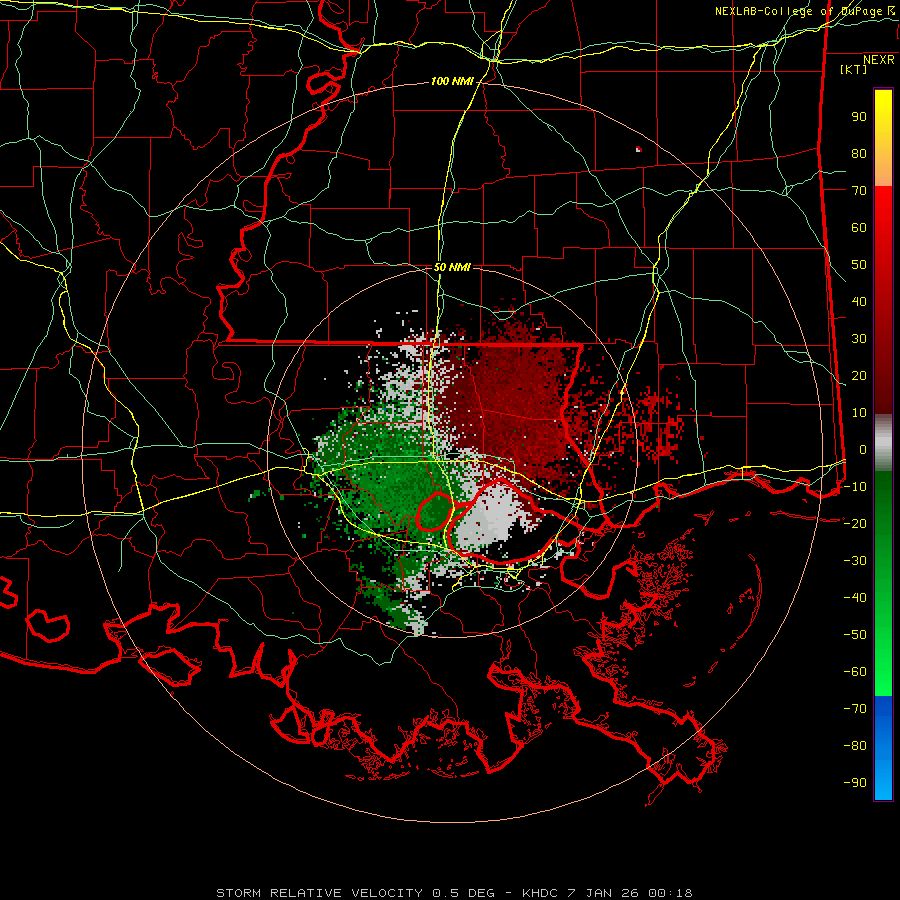Click the 80 value on the velocity scale
Image resolution: width=900 pixels, height=900 pixels.
click(x=859, y=154)
